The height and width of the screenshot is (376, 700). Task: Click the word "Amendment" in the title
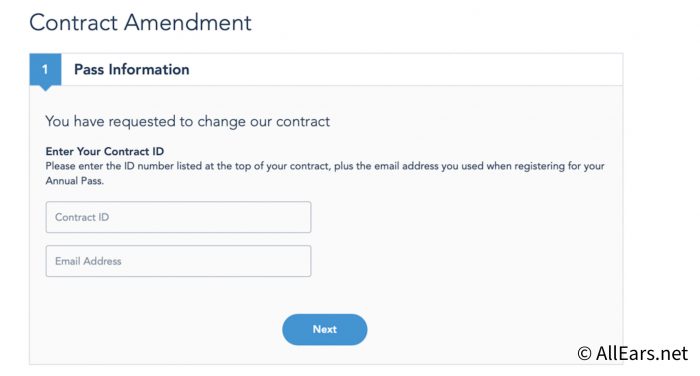(x=188, y=22)
